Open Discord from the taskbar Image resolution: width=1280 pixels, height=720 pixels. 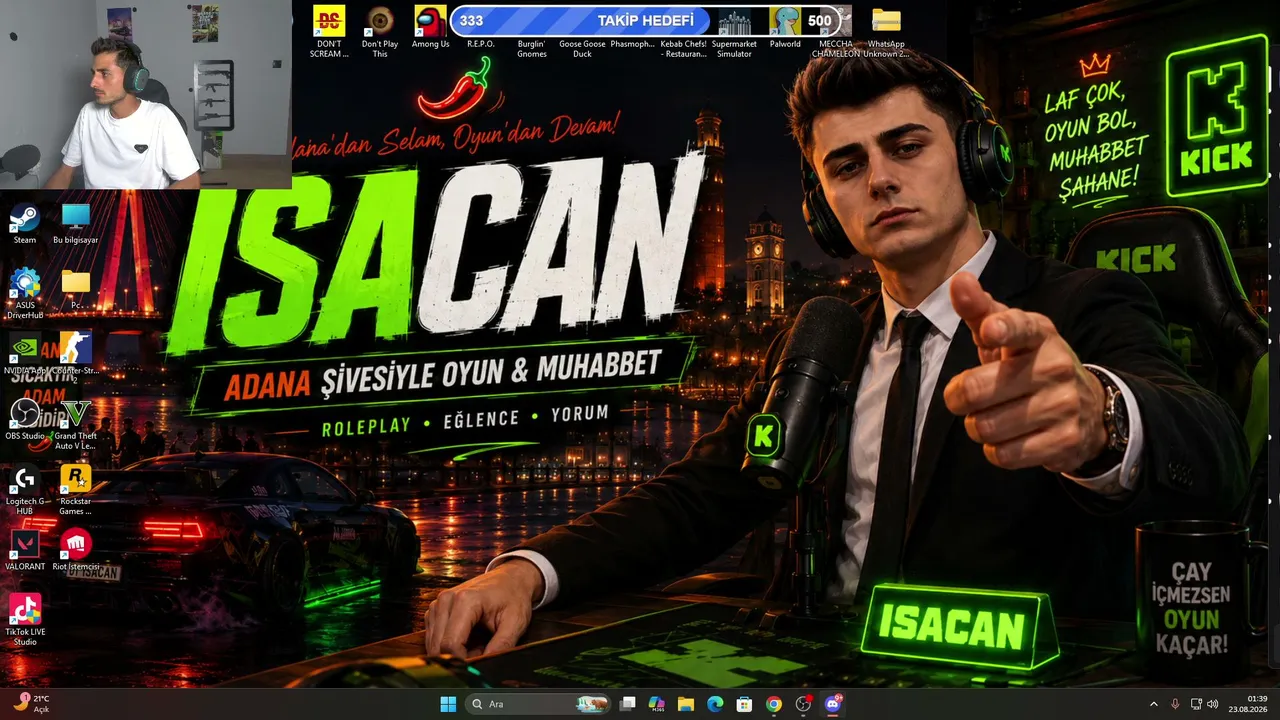[832, 704]
